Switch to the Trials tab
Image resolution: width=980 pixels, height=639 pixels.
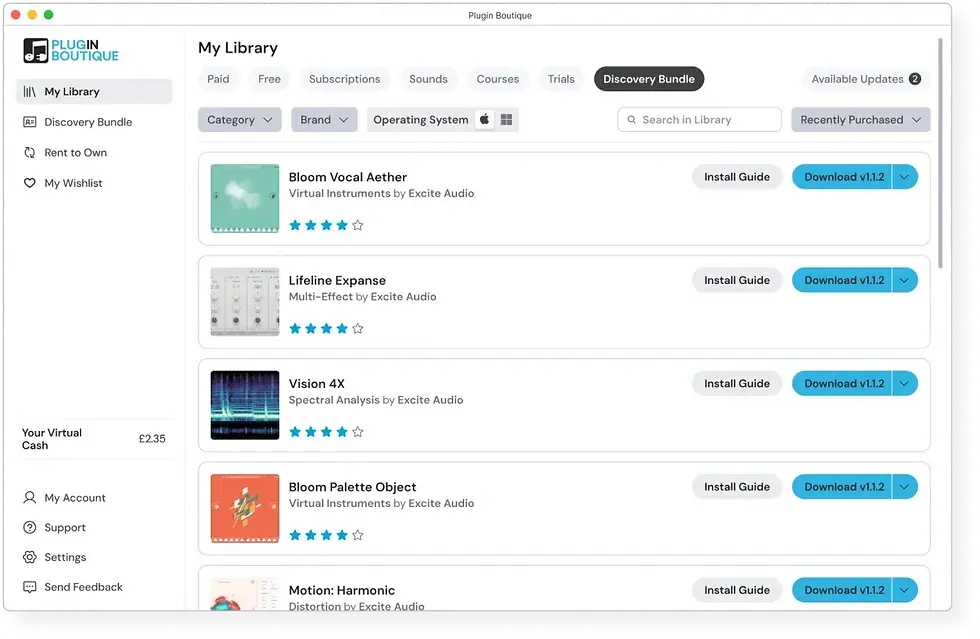(x=561, y=79)
